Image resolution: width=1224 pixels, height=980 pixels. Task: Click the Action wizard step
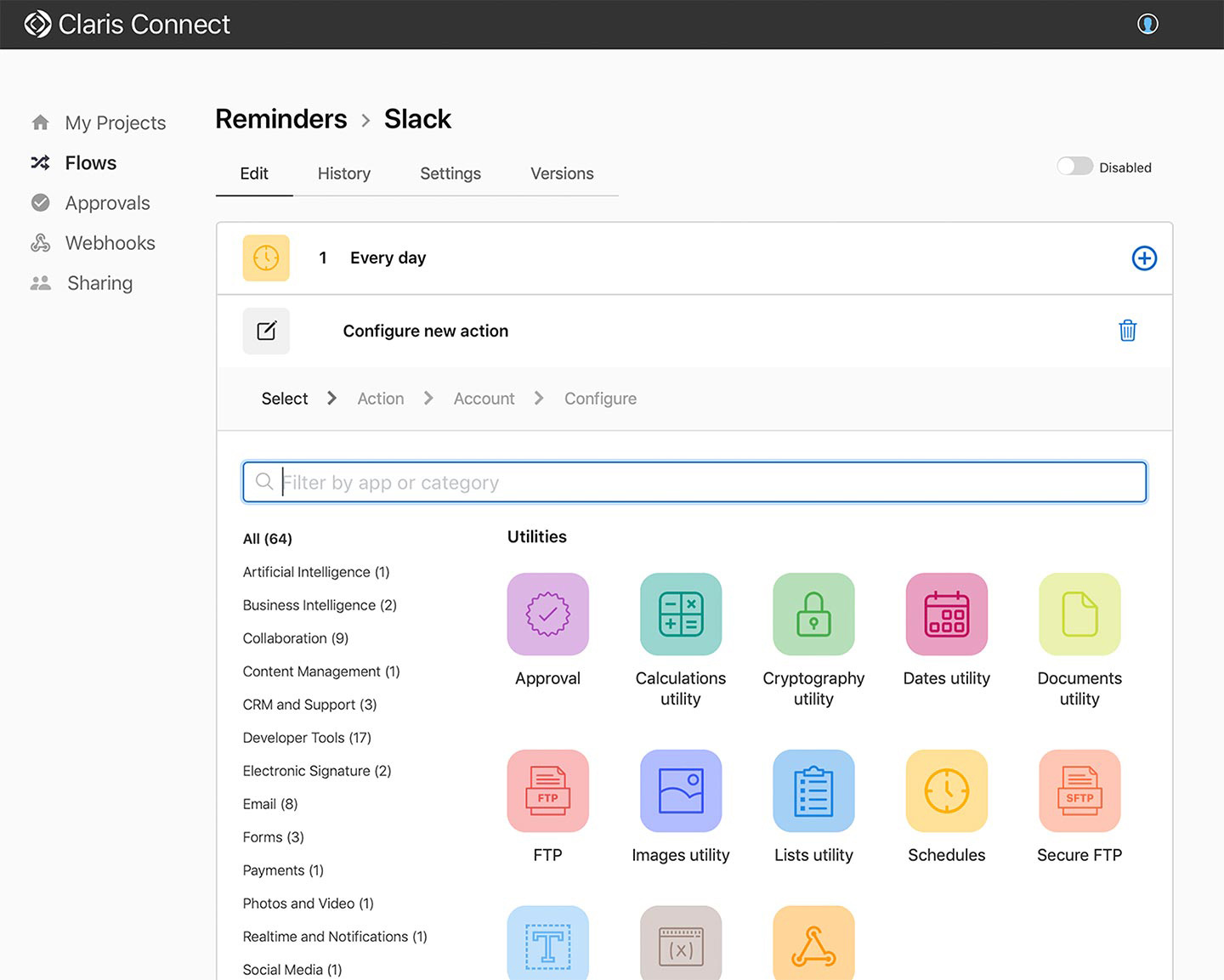click(x=381, y=399)
